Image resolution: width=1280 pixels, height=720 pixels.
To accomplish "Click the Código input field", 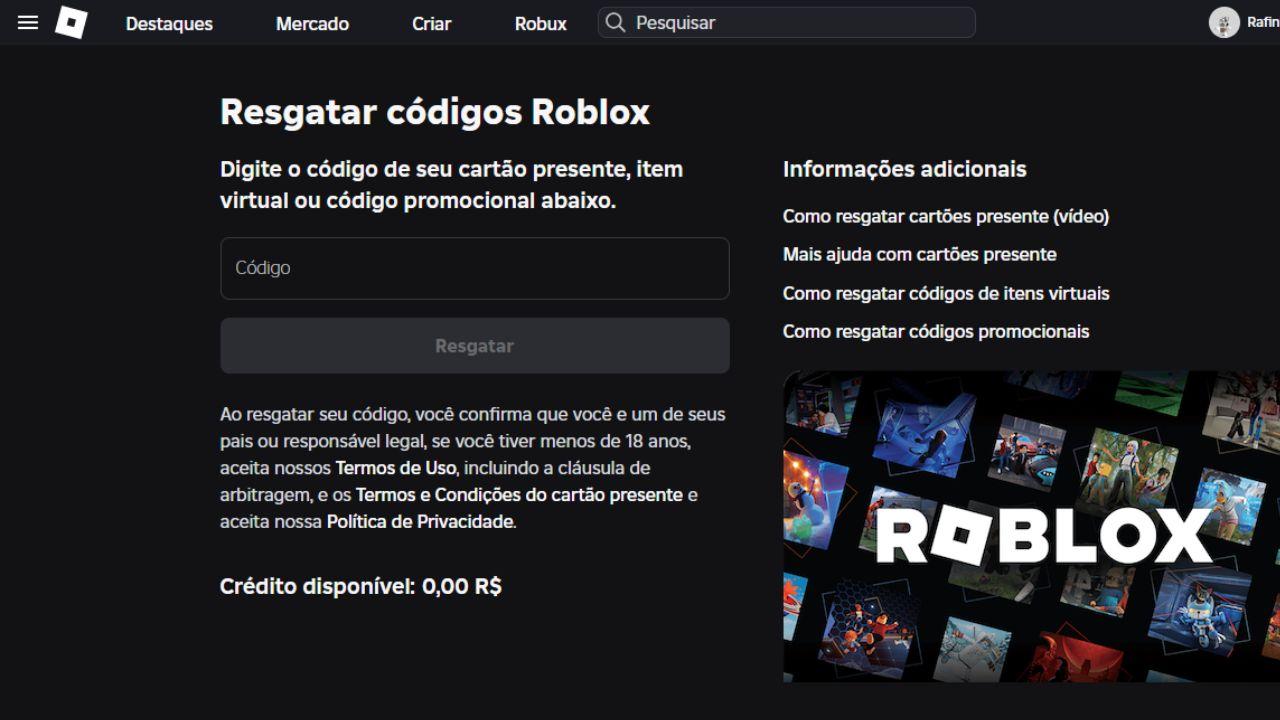I will point(475,268).
